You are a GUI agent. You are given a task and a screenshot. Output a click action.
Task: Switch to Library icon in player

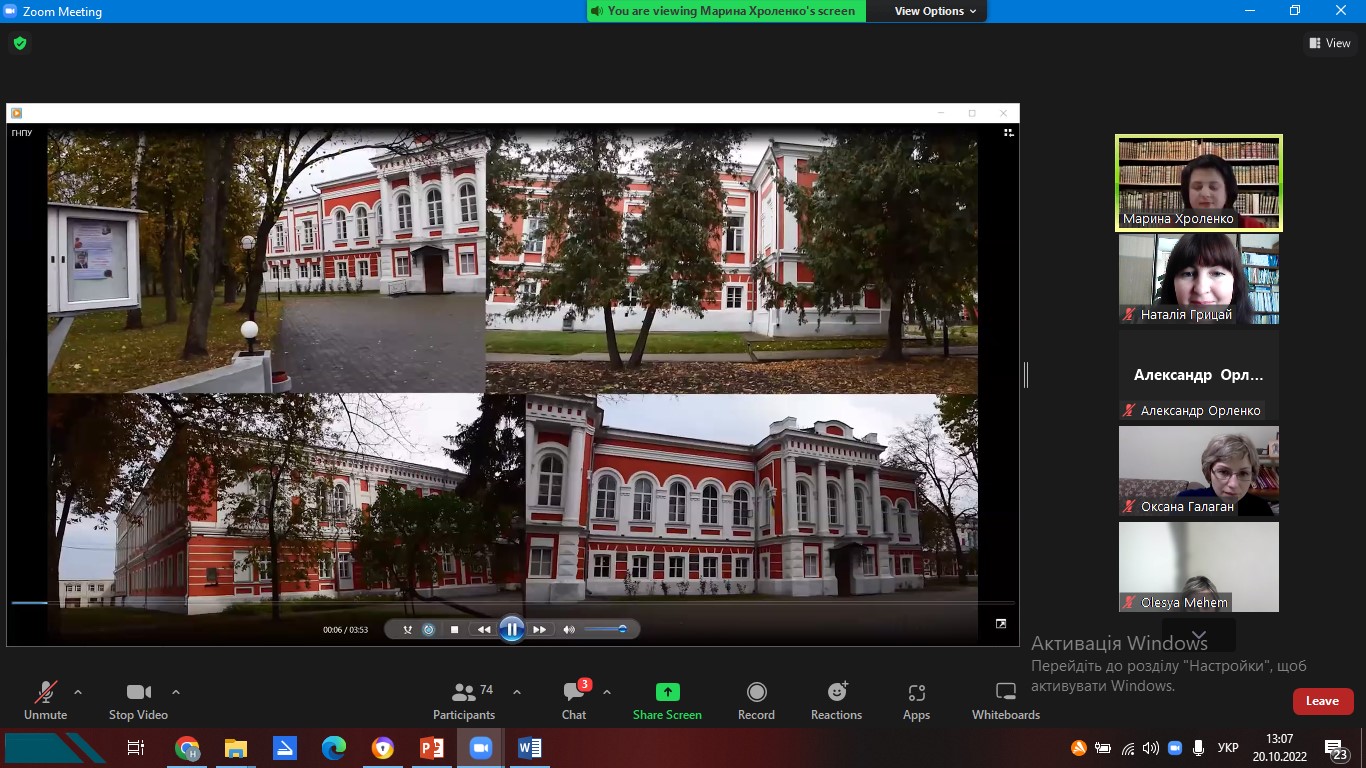(x=1009, y=132)
